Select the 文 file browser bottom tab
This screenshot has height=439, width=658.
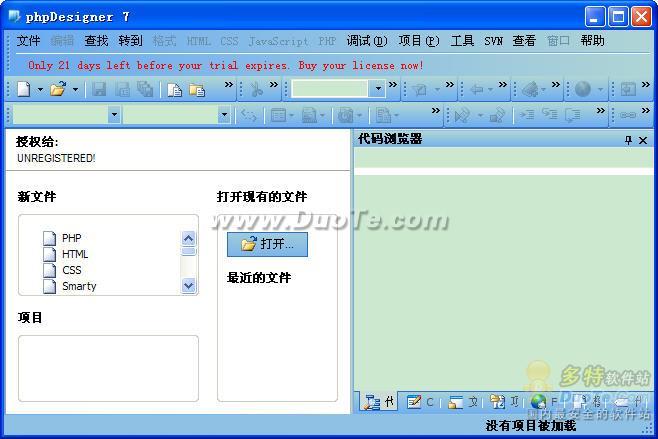462,402
